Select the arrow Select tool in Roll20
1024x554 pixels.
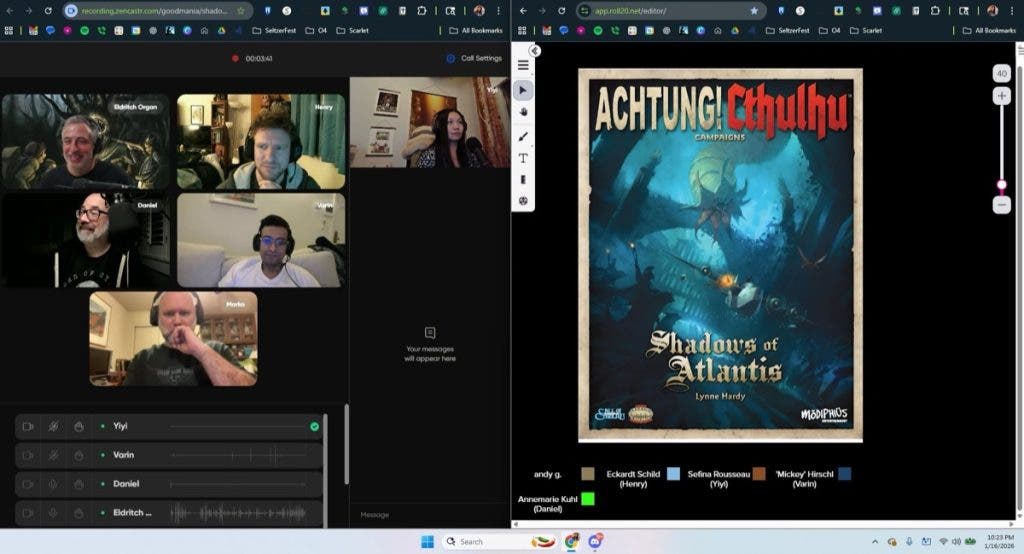pyautogui.click(x=523, y=90)
